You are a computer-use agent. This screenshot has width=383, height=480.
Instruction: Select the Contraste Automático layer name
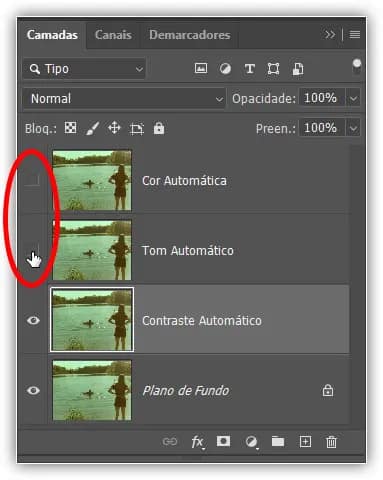click(202, 321)
